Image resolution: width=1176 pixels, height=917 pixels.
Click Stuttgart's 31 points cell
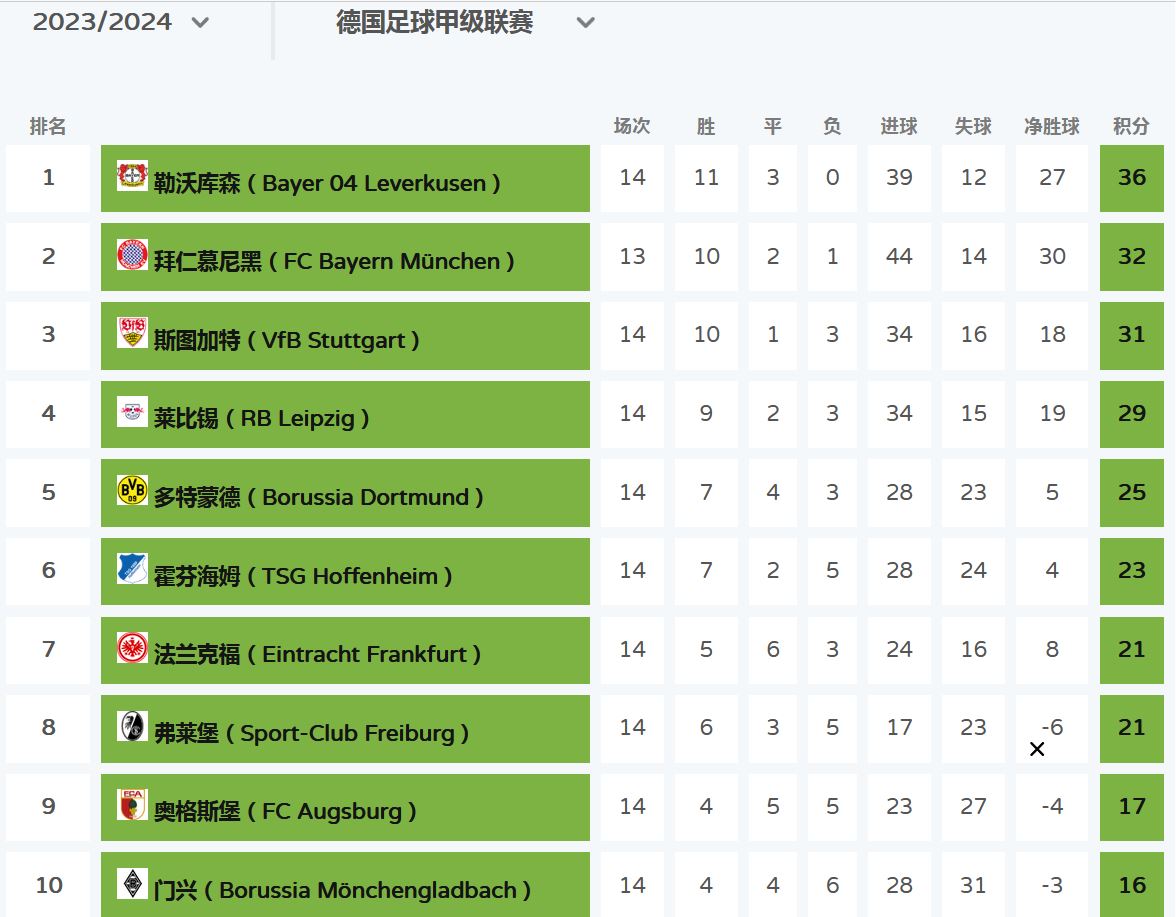click(x=1132, y=335)
